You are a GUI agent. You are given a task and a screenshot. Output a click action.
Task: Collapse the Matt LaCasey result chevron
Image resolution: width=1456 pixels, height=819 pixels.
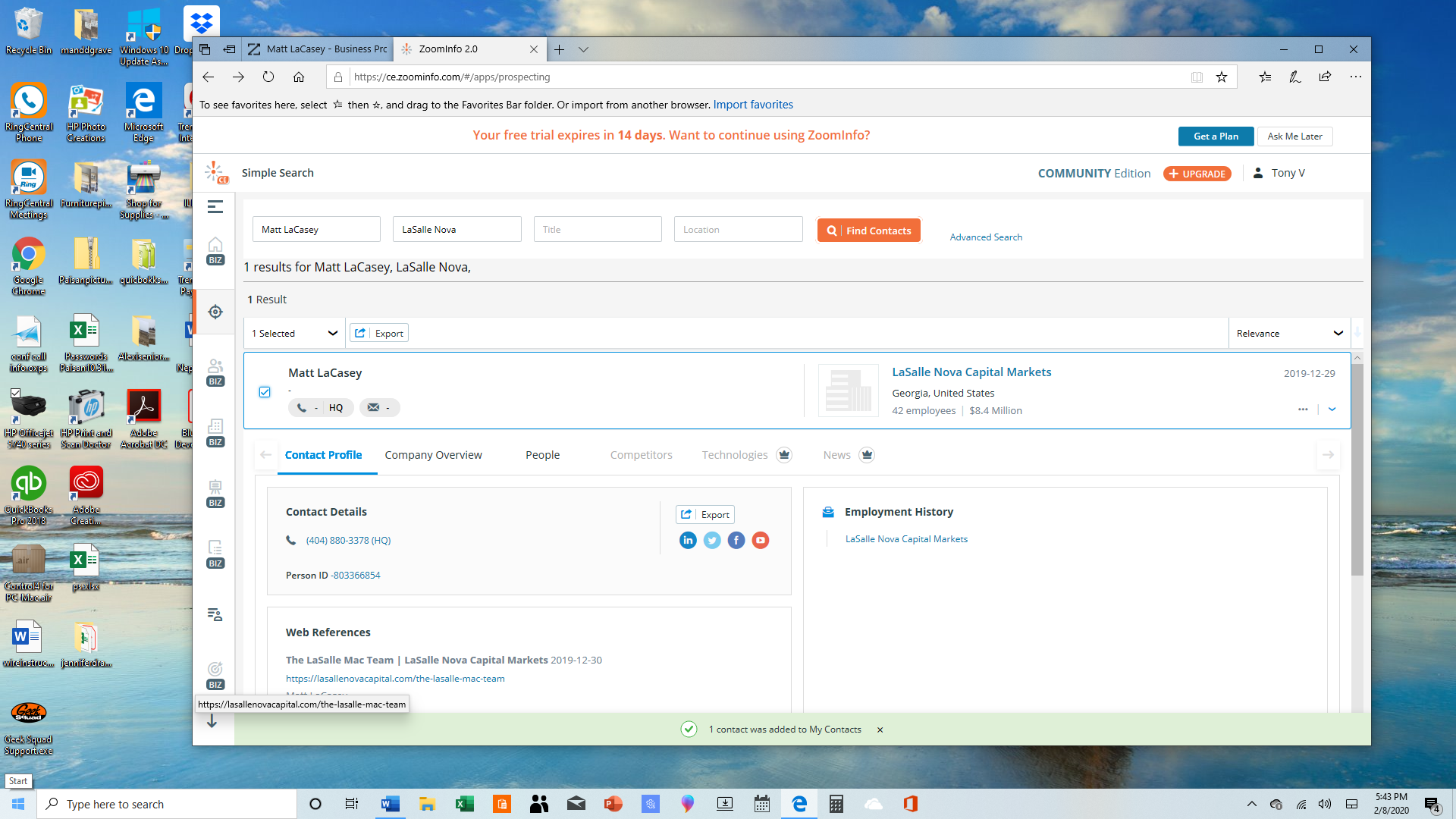point(1332,409)
